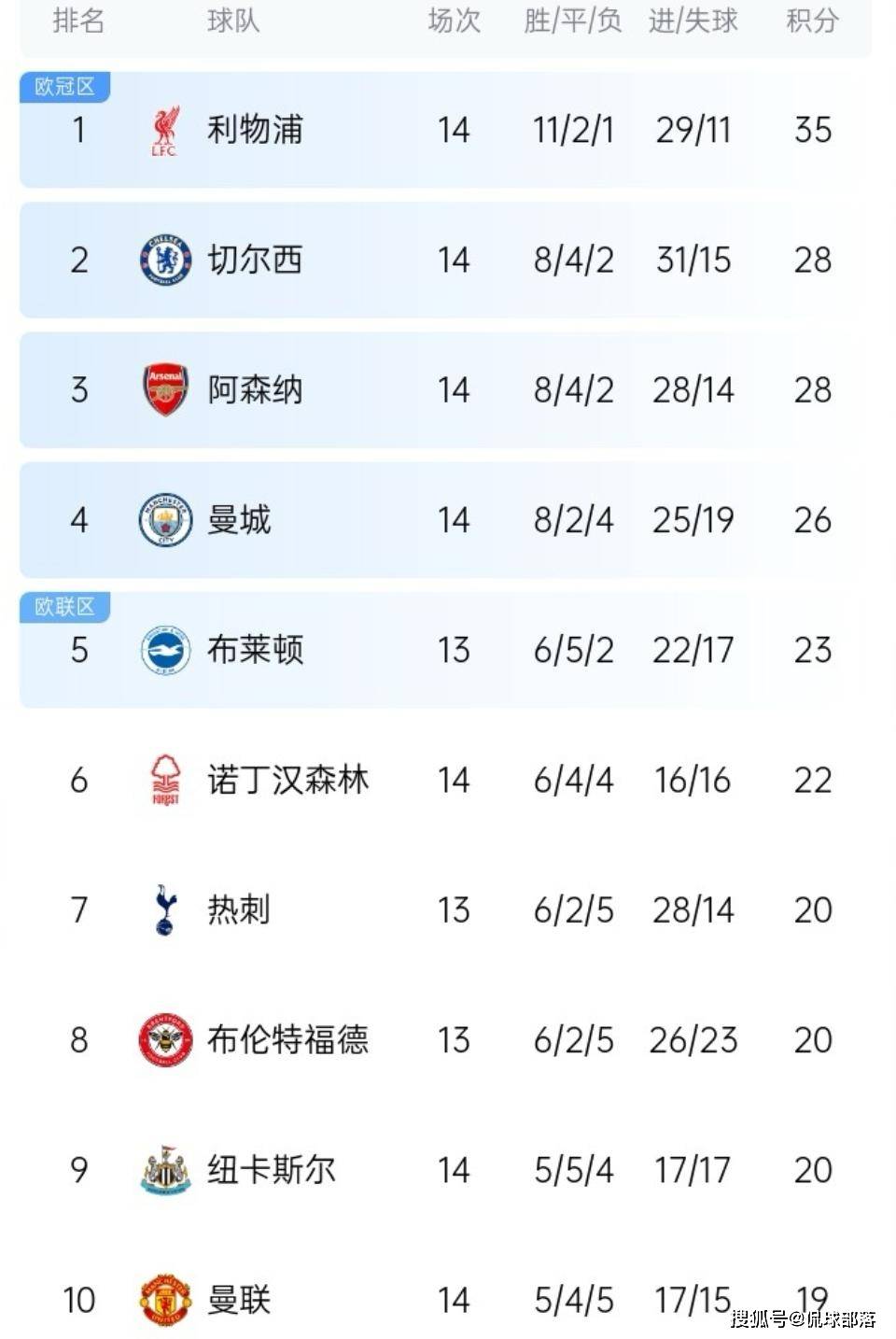
Task: Select the 积分 column header
Action: 812,21
